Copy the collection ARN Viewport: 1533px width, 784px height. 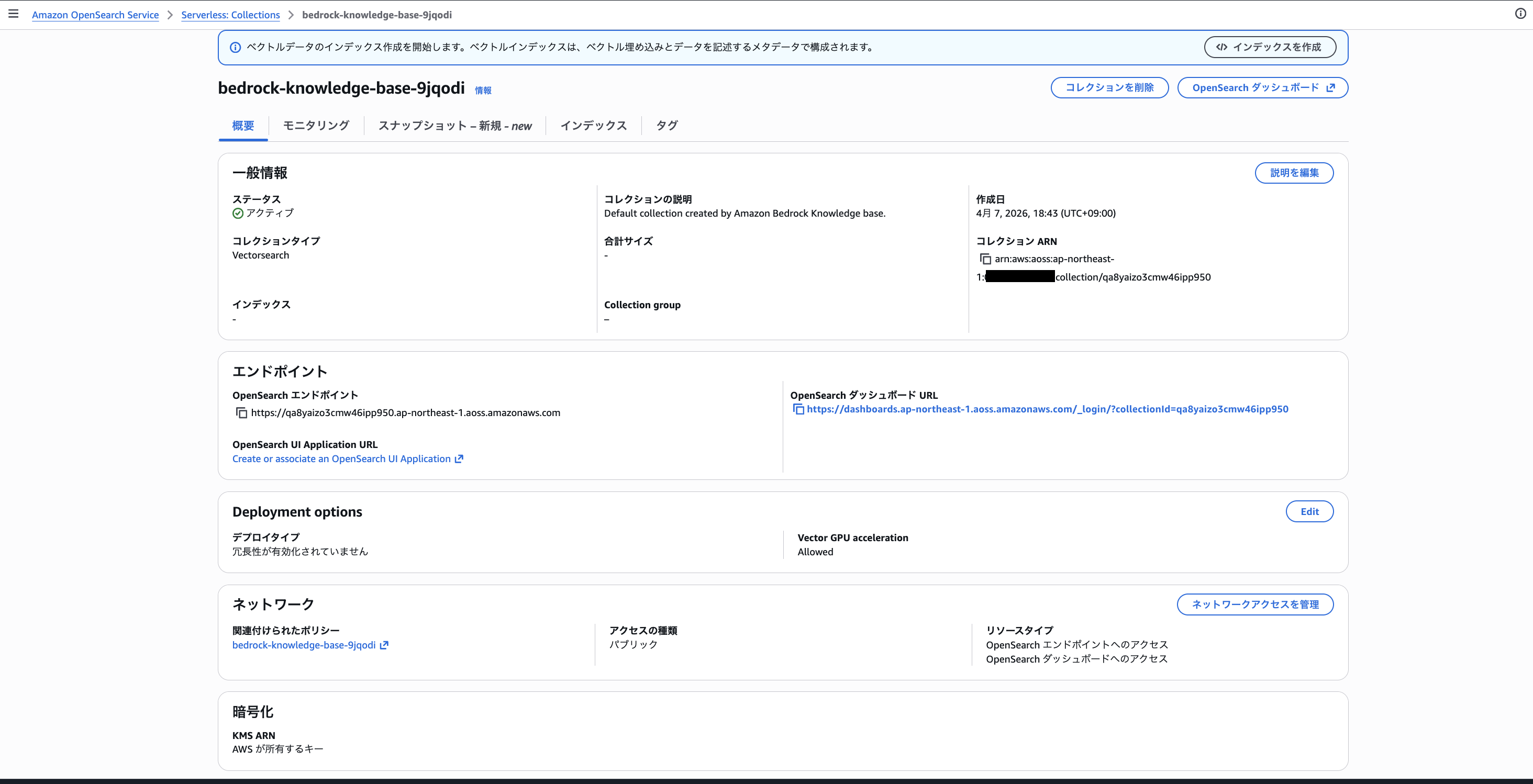pos(986,259)
